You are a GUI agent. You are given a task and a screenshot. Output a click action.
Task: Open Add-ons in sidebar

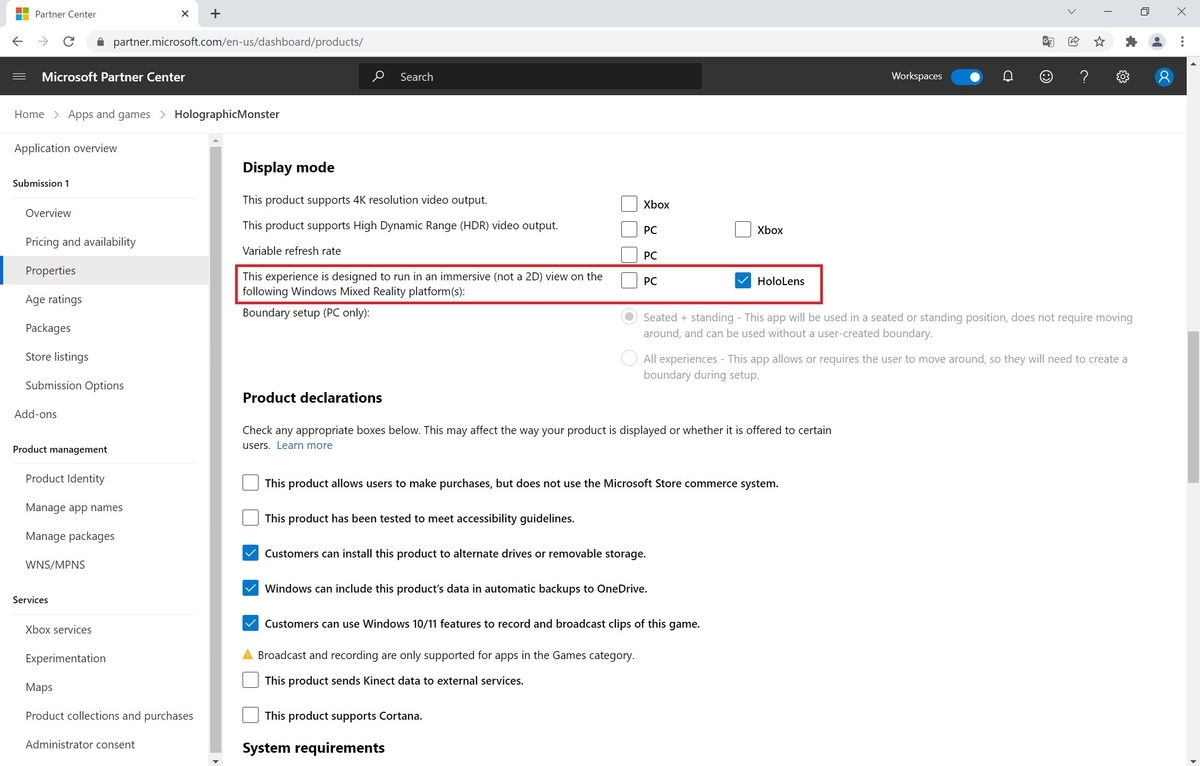[x=36, y=414]
